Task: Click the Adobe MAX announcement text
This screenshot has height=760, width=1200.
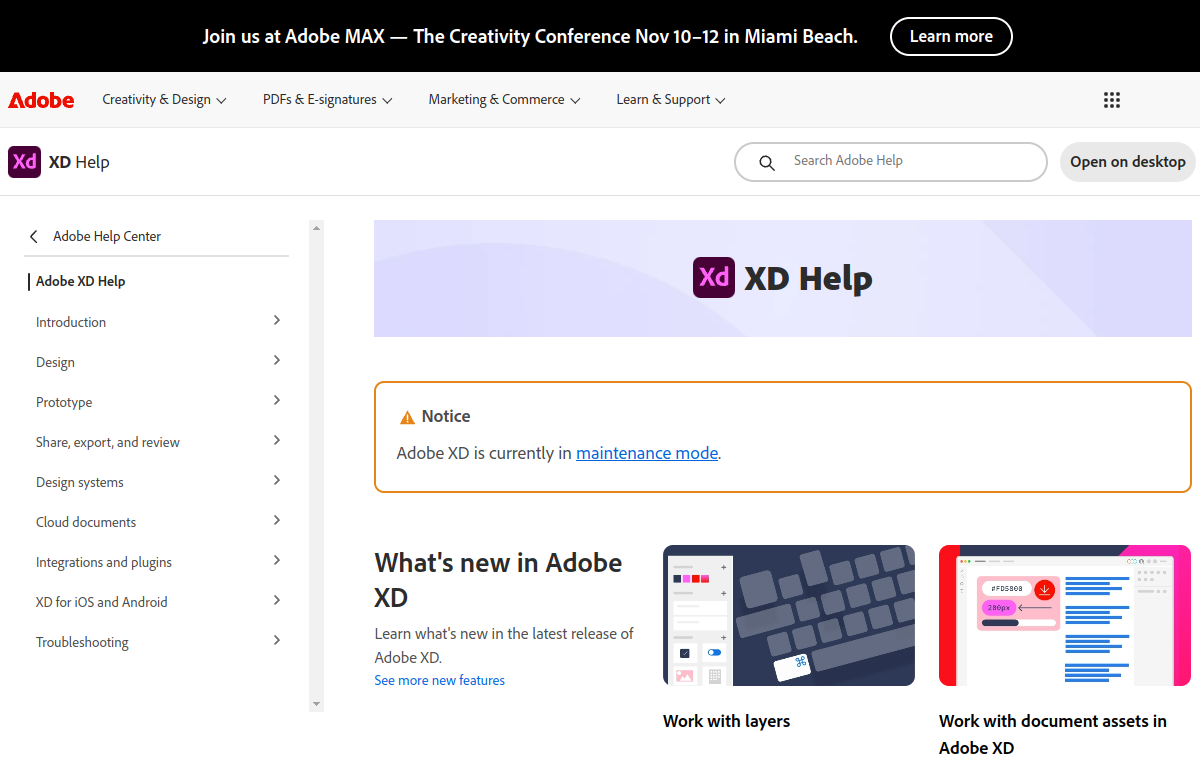Action: [530, 36]
